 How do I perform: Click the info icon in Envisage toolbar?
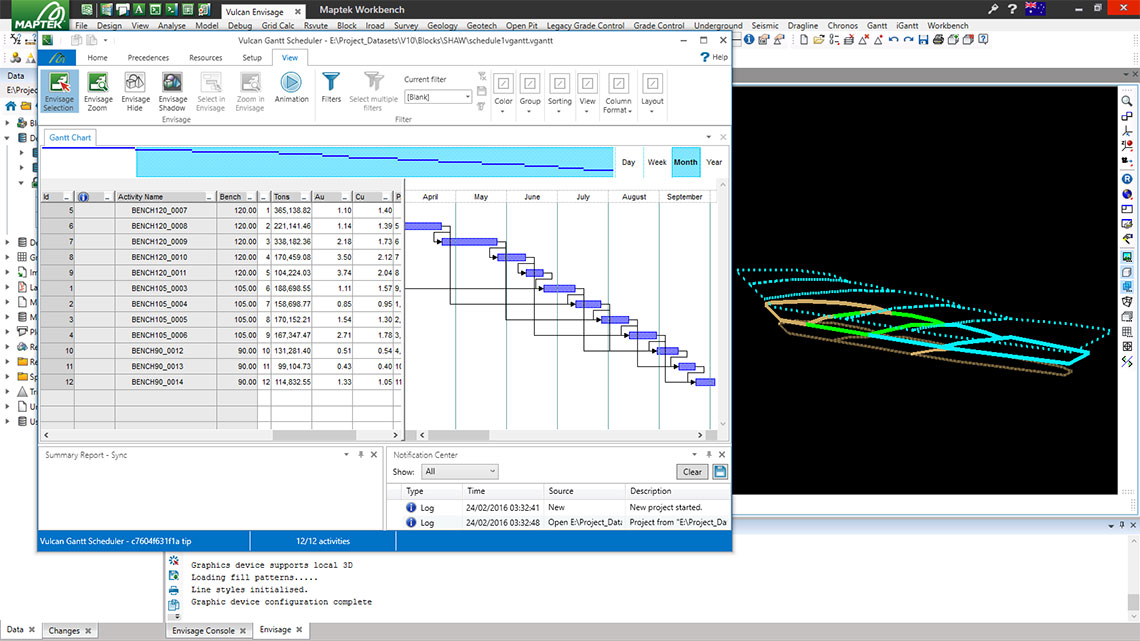click(x=749, y=40)
